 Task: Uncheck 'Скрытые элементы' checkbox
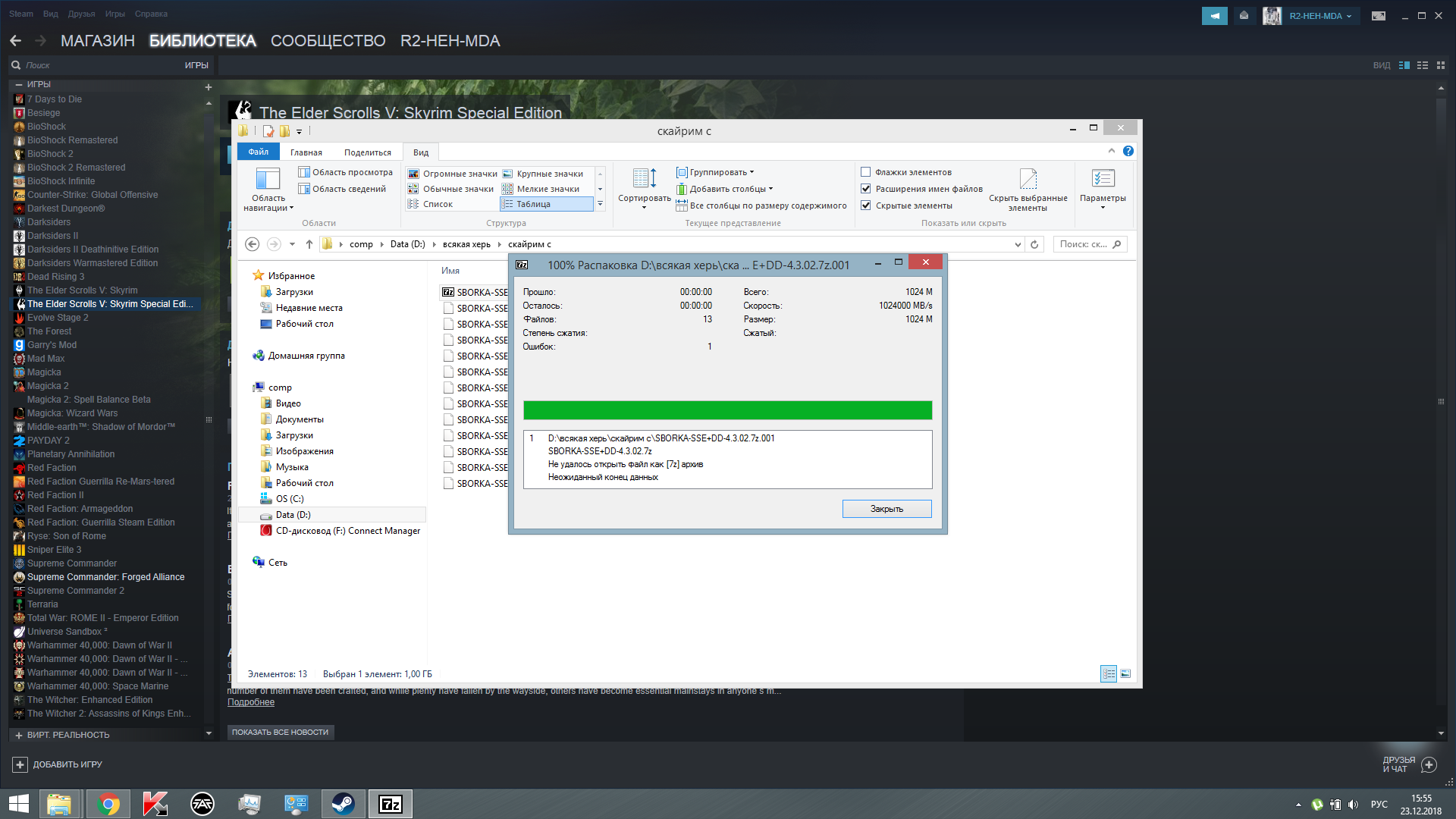point(865,206)
